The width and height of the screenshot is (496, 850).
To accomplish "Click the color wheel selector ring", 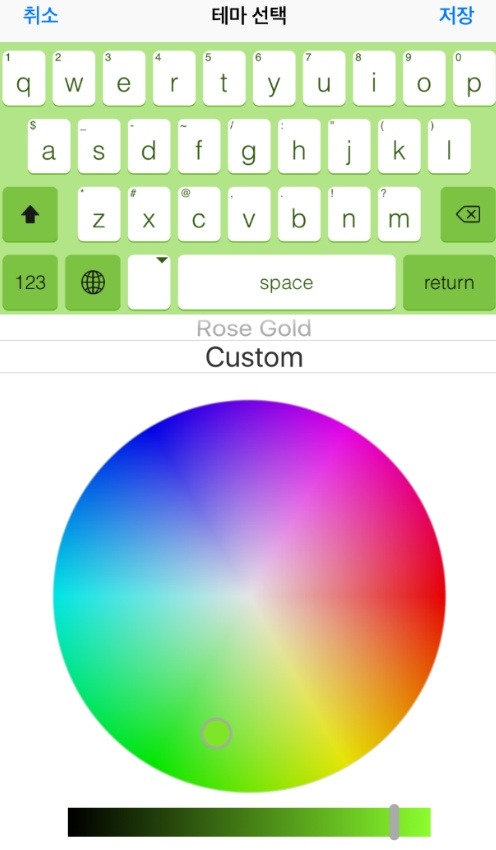I will [x=216, y=733].
